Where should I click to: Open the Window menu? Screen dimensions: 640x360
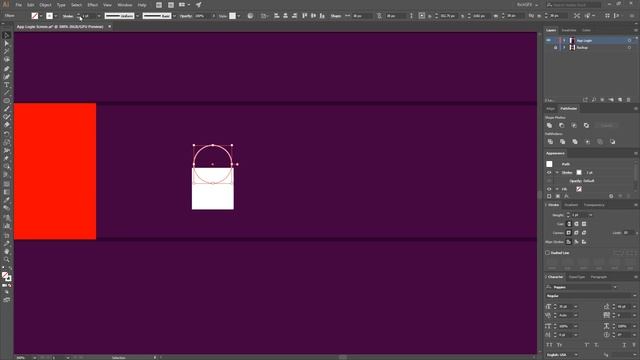point(124,5)
